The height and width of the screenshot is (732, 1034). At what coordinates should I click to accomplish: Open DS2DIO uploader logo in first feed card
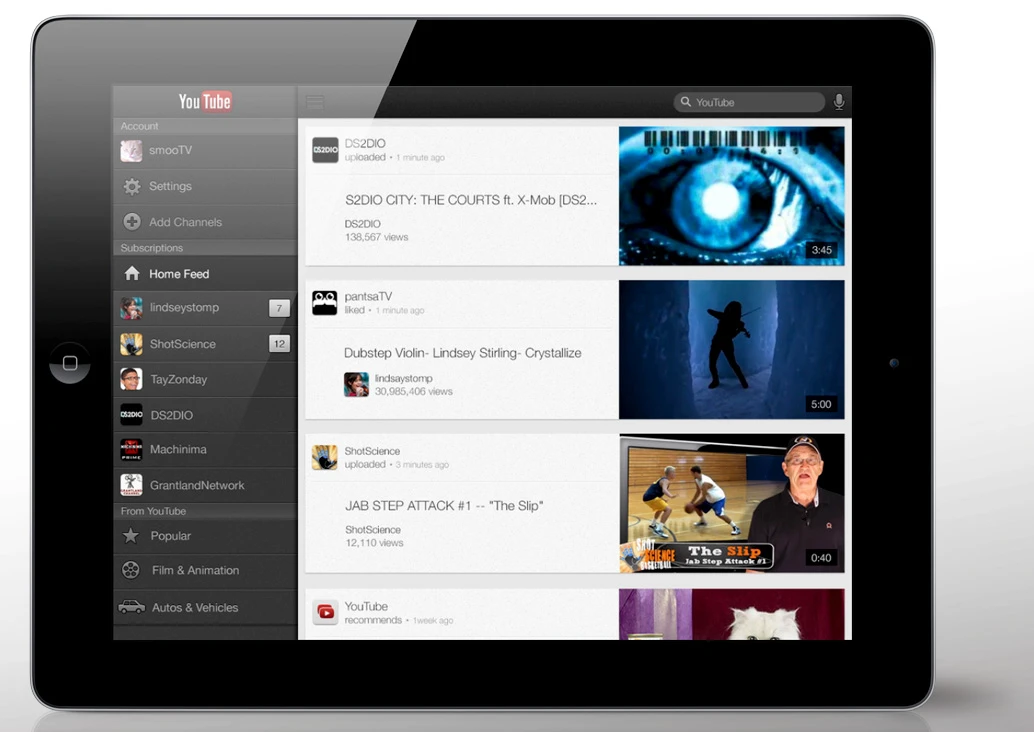(325, 150)
